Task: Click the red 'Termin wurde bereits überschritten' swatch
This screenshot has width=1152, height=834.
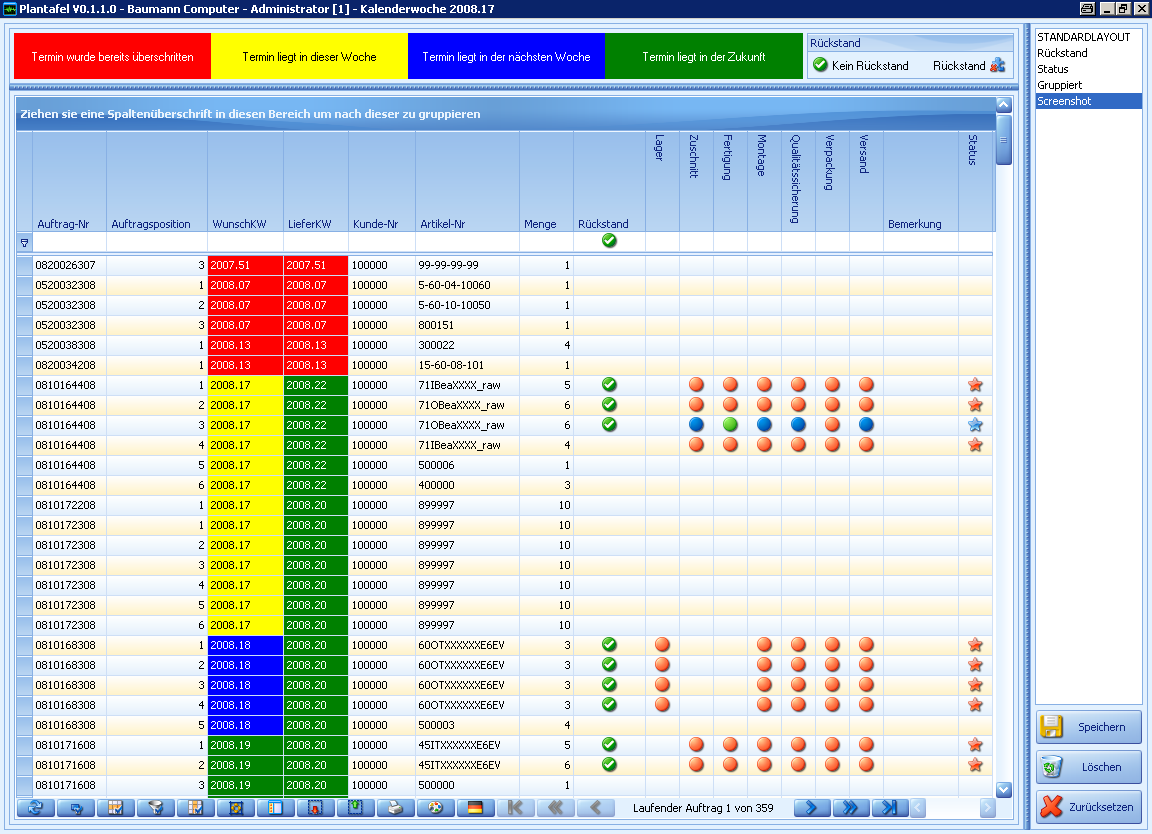Action: [x=112, y=57]
